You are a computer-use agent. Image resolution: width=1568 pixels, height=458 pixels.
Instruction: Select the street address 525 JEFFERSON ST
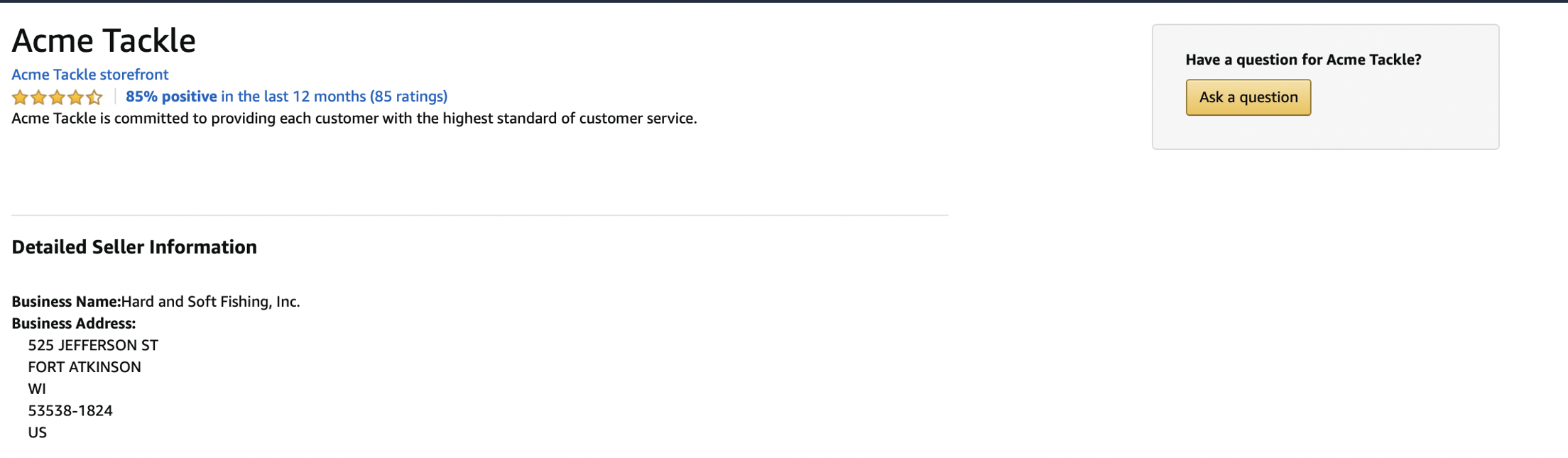(92, 345)
